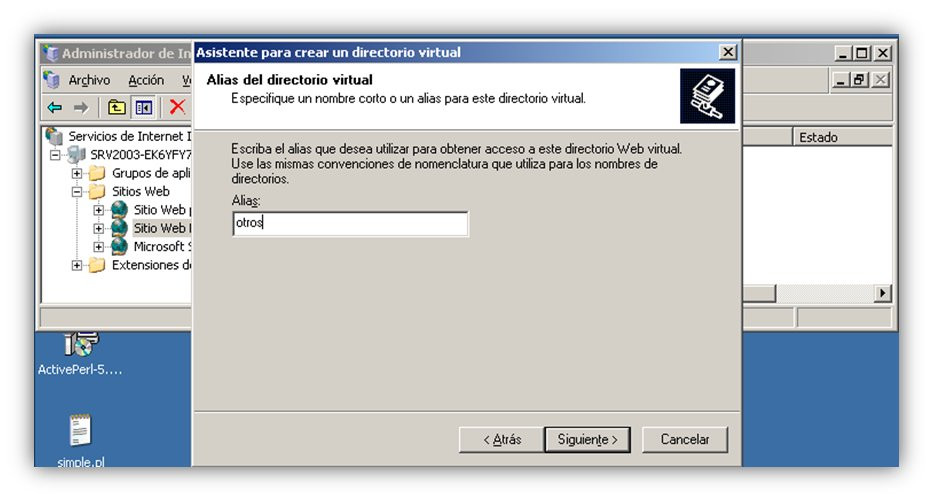Click the Siguiente button
Image resolution: width=933 pixels, height=501 pixels.
[587, 440]
